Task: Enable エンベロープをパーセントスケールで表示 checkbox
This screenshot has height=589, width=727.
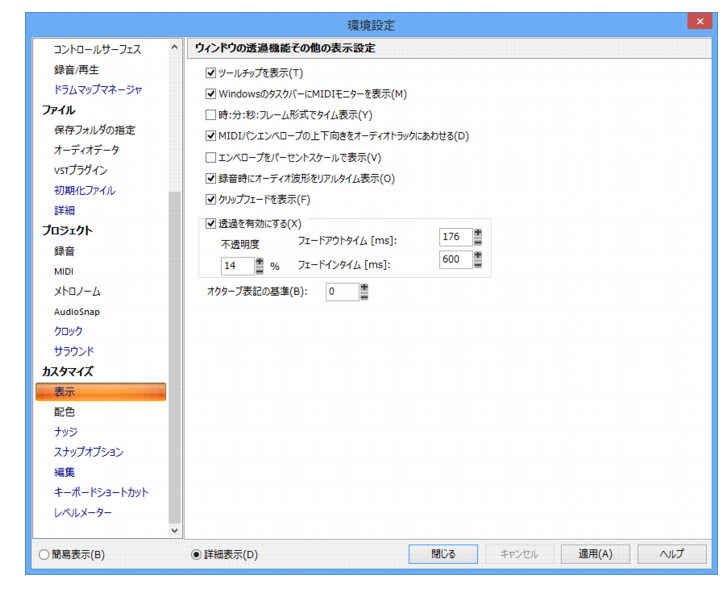Action: tap(210, 158)
